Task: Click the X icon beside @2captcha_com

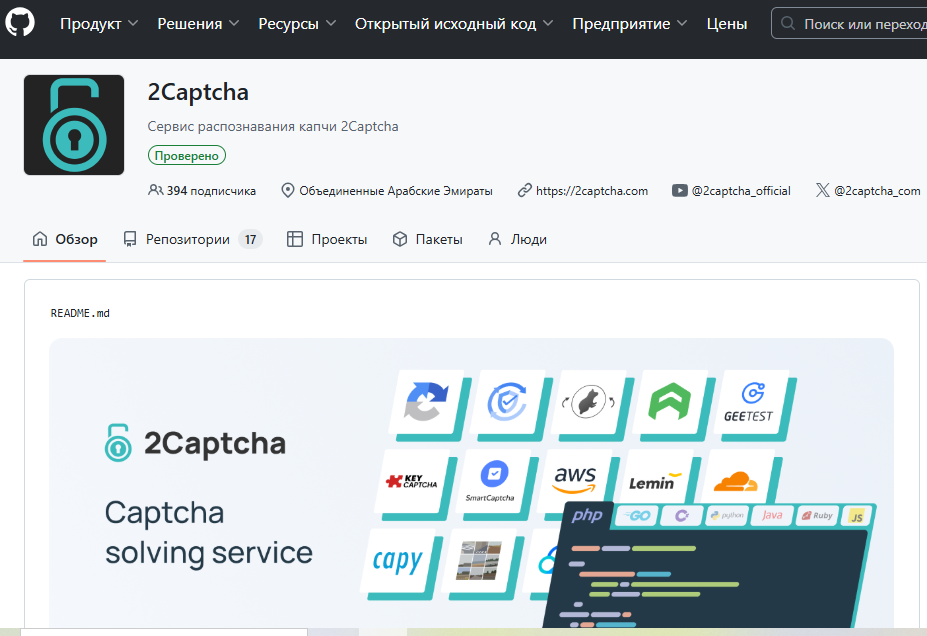Action: coord(822,190)
